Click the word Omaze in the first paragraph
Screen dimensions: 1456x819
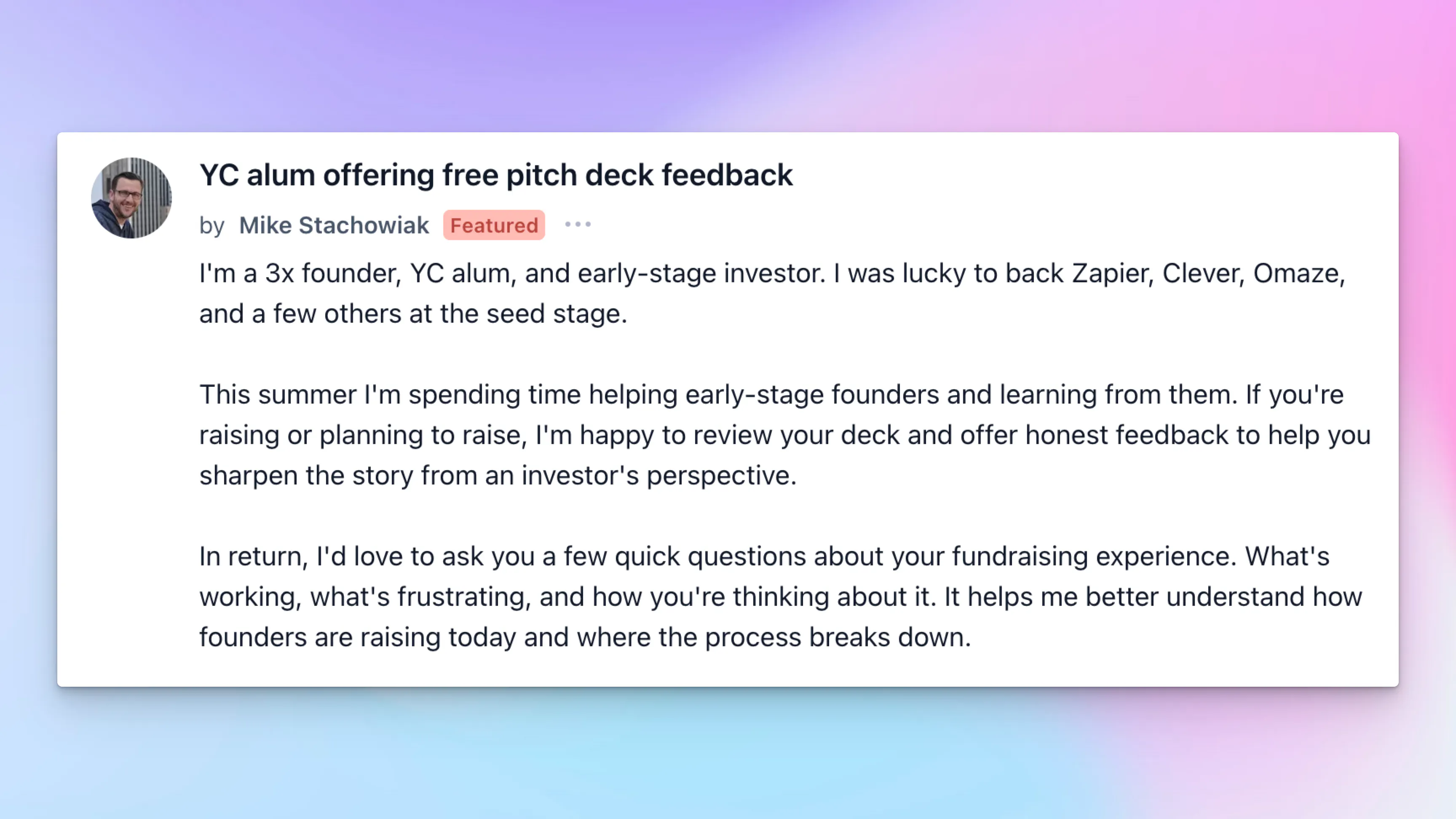[1299, 273]
